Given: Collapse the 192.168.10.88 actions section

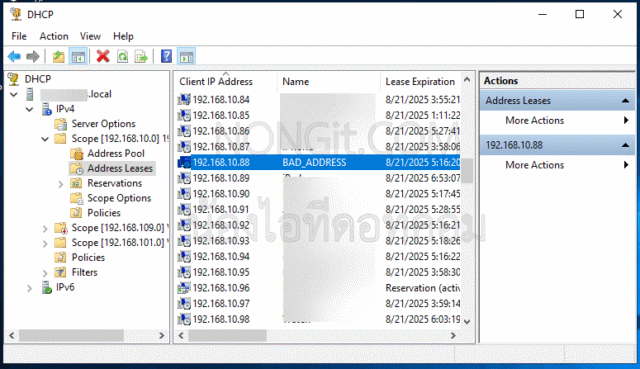Looking at the screenshot, I should coord(625,145).
